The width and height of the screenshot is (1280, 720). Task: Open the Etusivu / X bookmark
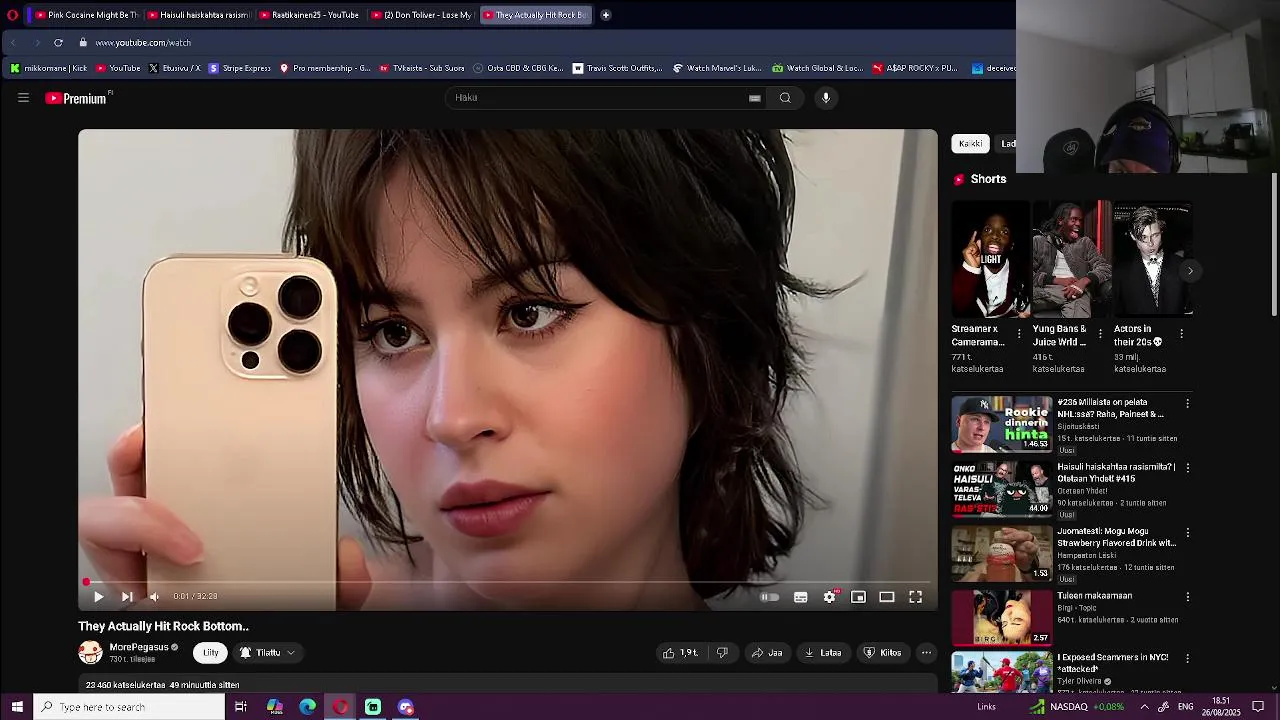[174, 68]
